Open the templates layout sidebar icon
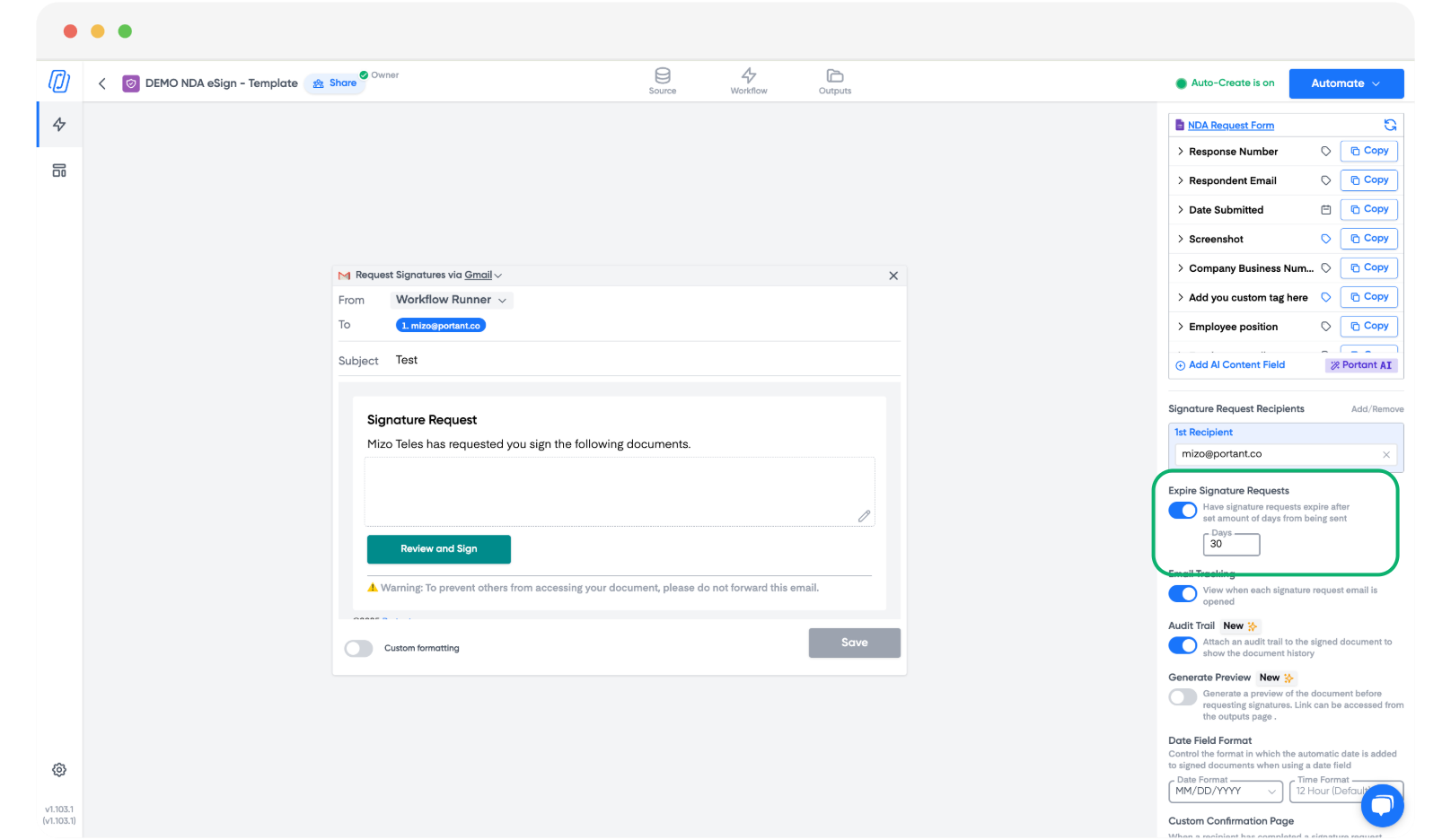The image size is (1451, 840). point(59,171)
